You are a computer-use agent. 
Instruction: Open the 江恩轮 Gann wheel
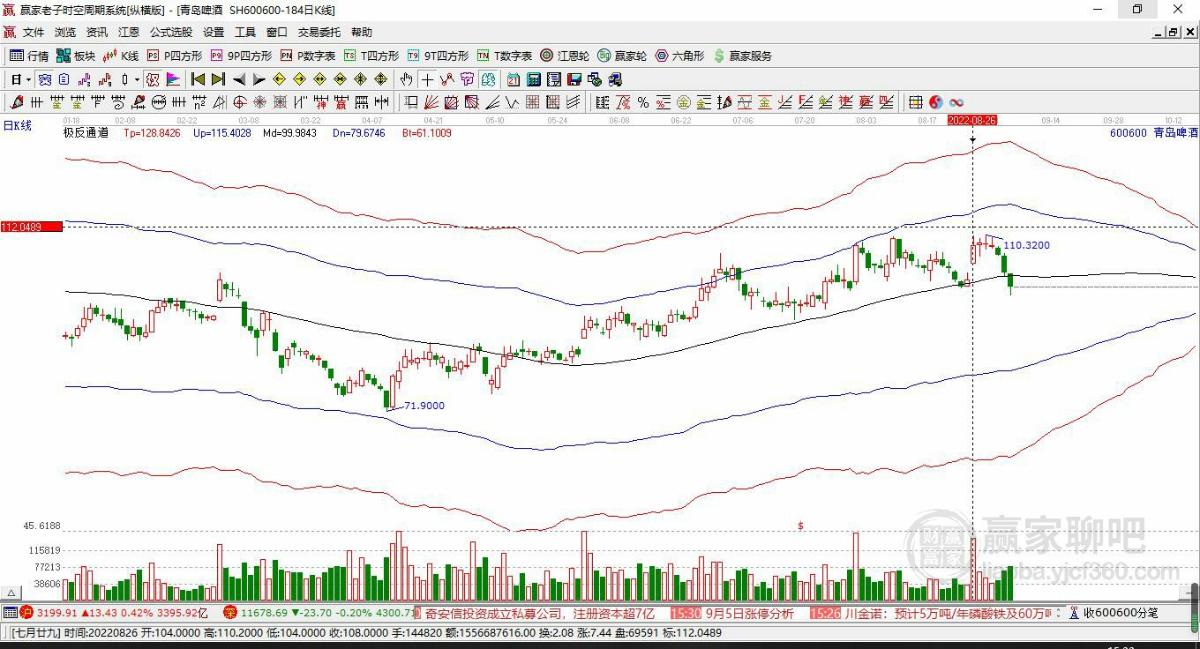click(565, 56)
